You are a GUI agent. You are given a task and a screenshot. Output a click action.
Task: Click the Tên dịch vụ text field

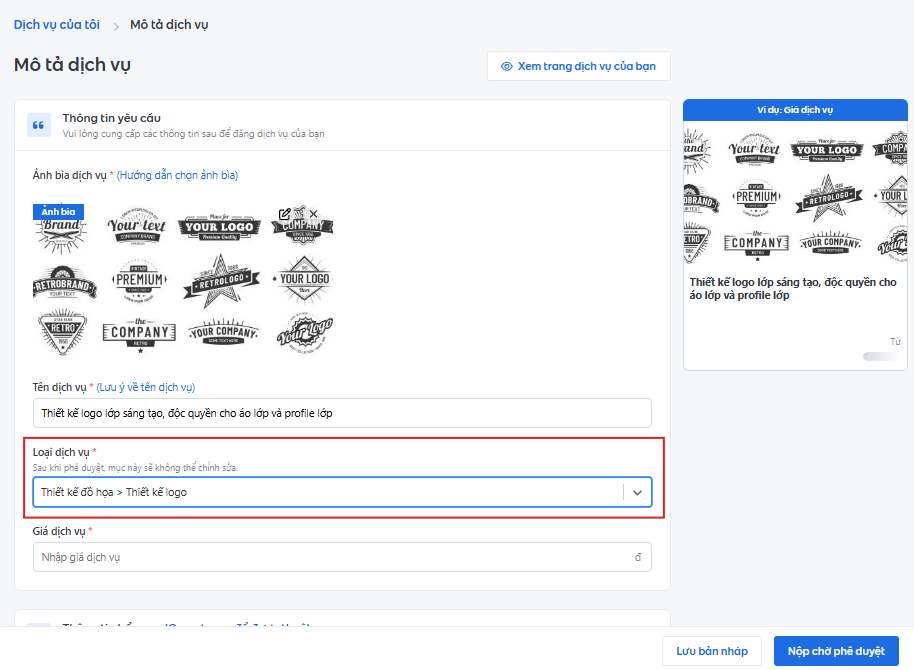[342, 413]
